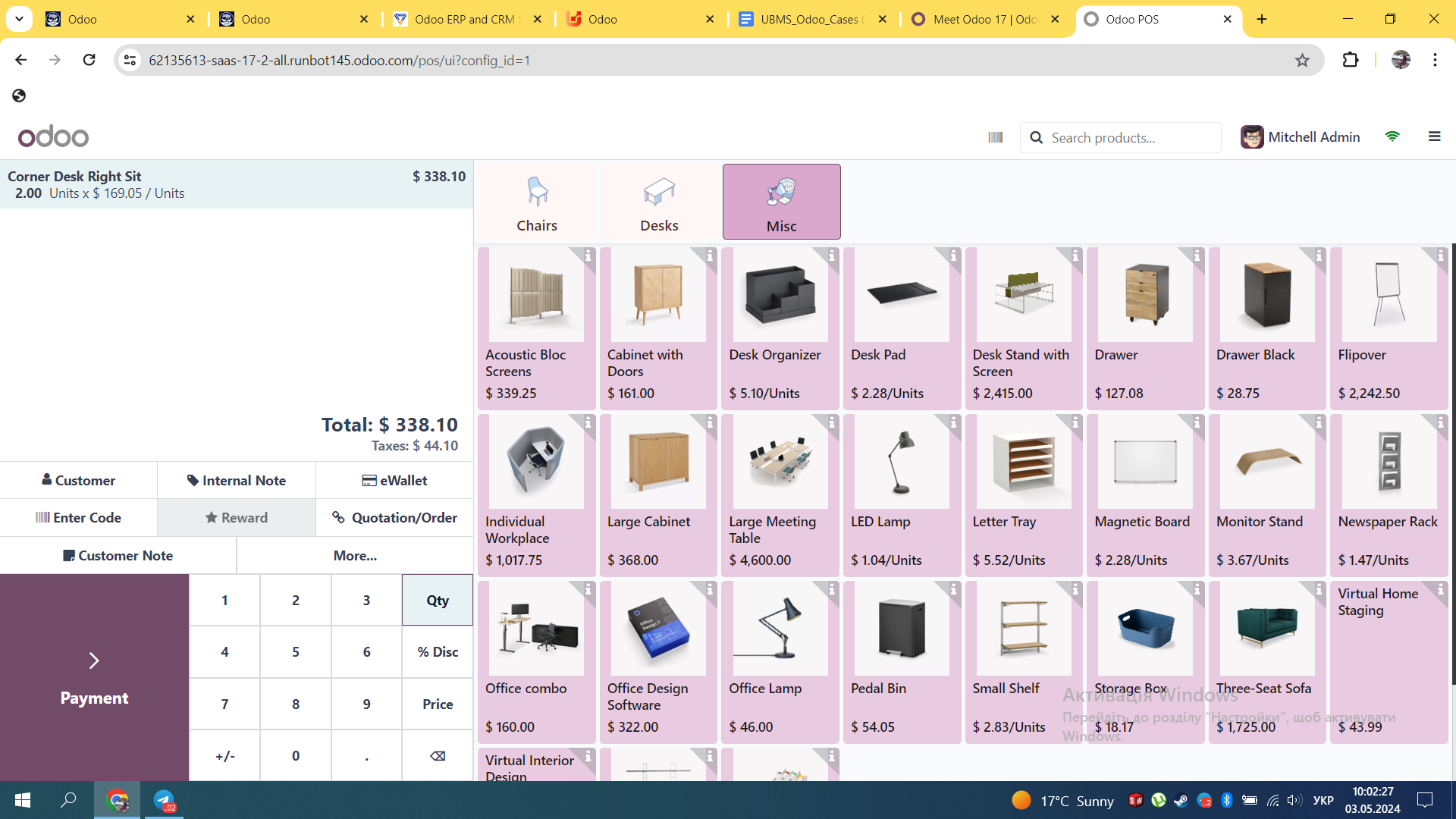Expand the More... actions option
This screenshot has height=819, width=1456.
355,556
